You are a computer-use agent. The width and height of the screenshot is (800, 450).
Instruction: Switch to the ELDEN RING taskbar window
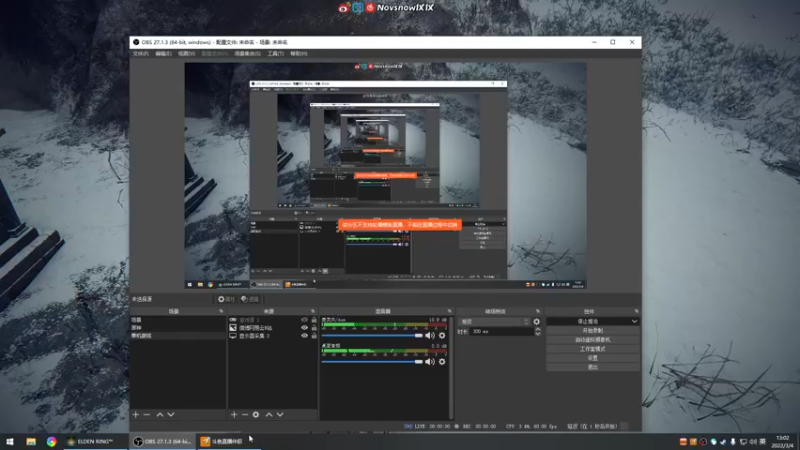[x=95, y=441]
